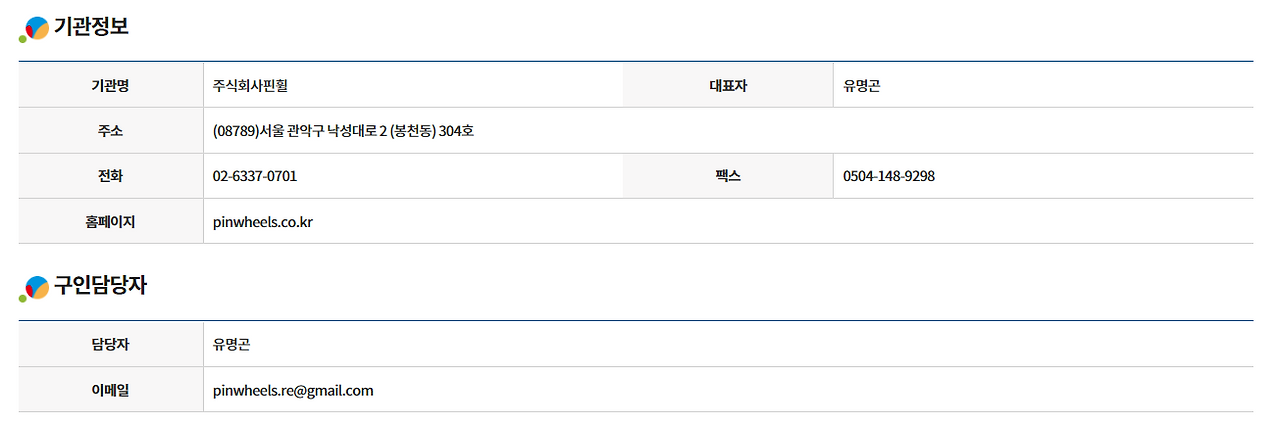Click the icon beside 기관정보 heading
The width and height of the screenshot is (1280, 423).
coord(34,29)
